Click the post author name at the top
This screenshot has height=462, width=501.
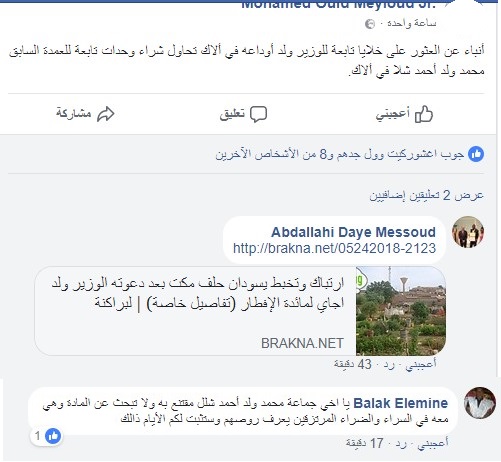point(338,5)
